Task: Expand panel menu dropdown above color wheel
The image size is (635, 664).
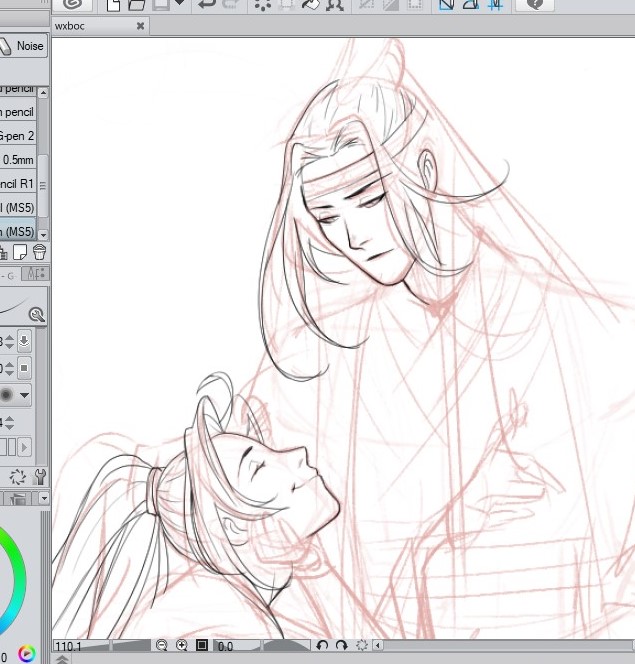Action: point(44,498)
